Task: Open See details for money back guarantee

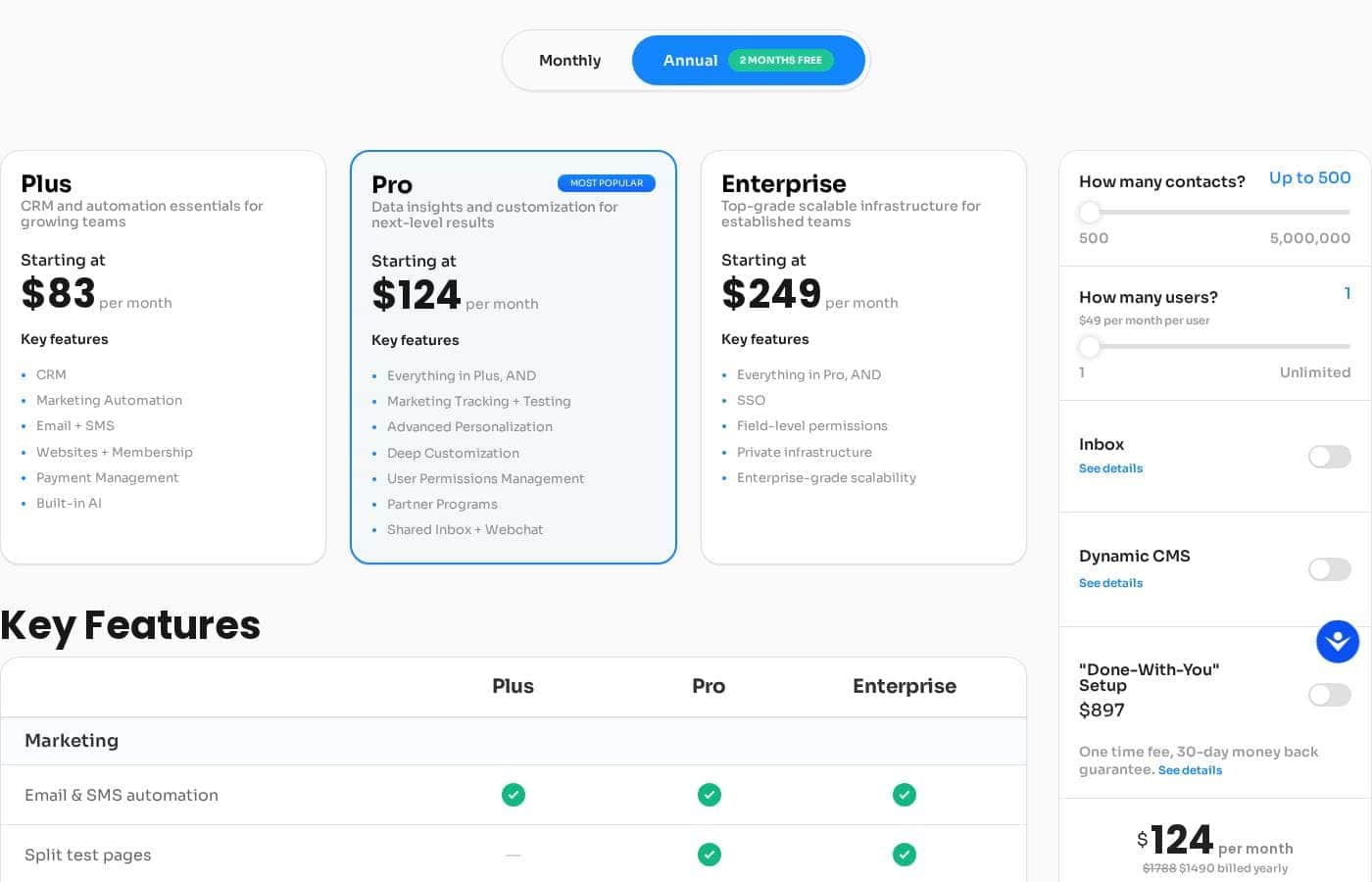Action: [x=1190, y=770]
